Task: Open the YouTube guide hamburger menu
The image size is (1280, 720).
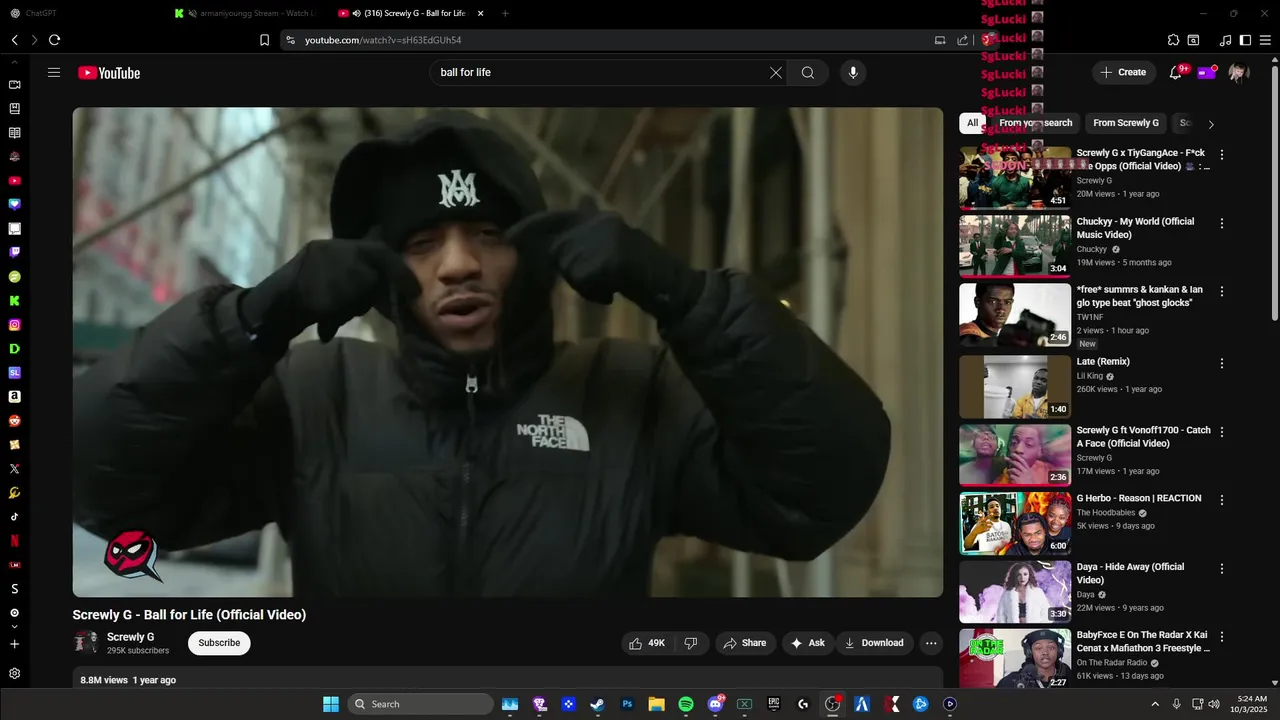Action: click(x=54, y=72)
